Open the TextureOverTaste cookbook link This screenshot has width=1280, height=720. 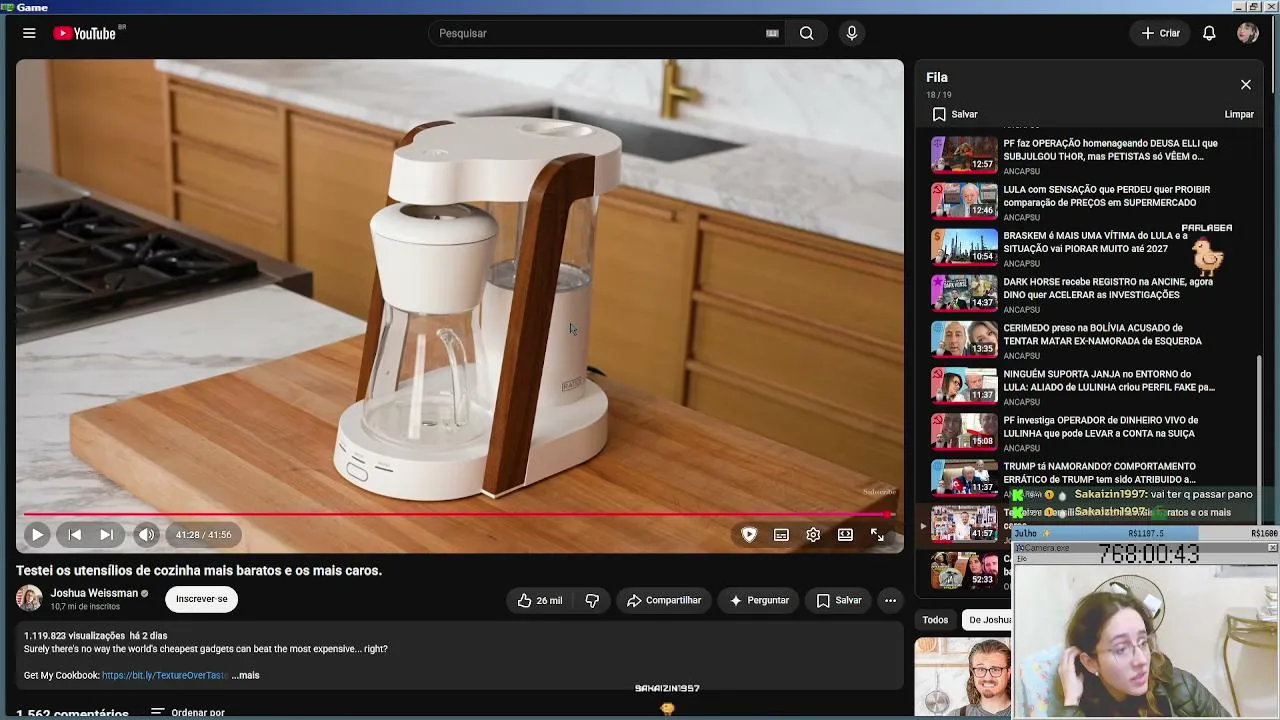tap(164, 675)
